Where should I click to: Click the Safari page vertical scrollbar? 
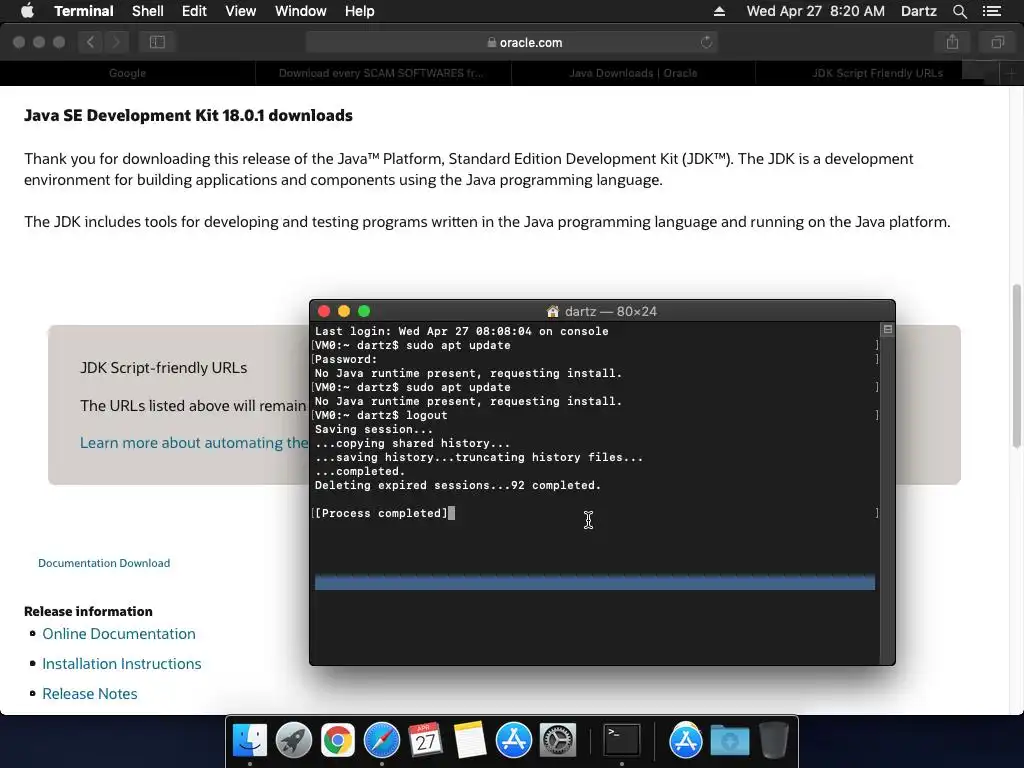point(1016,366)
